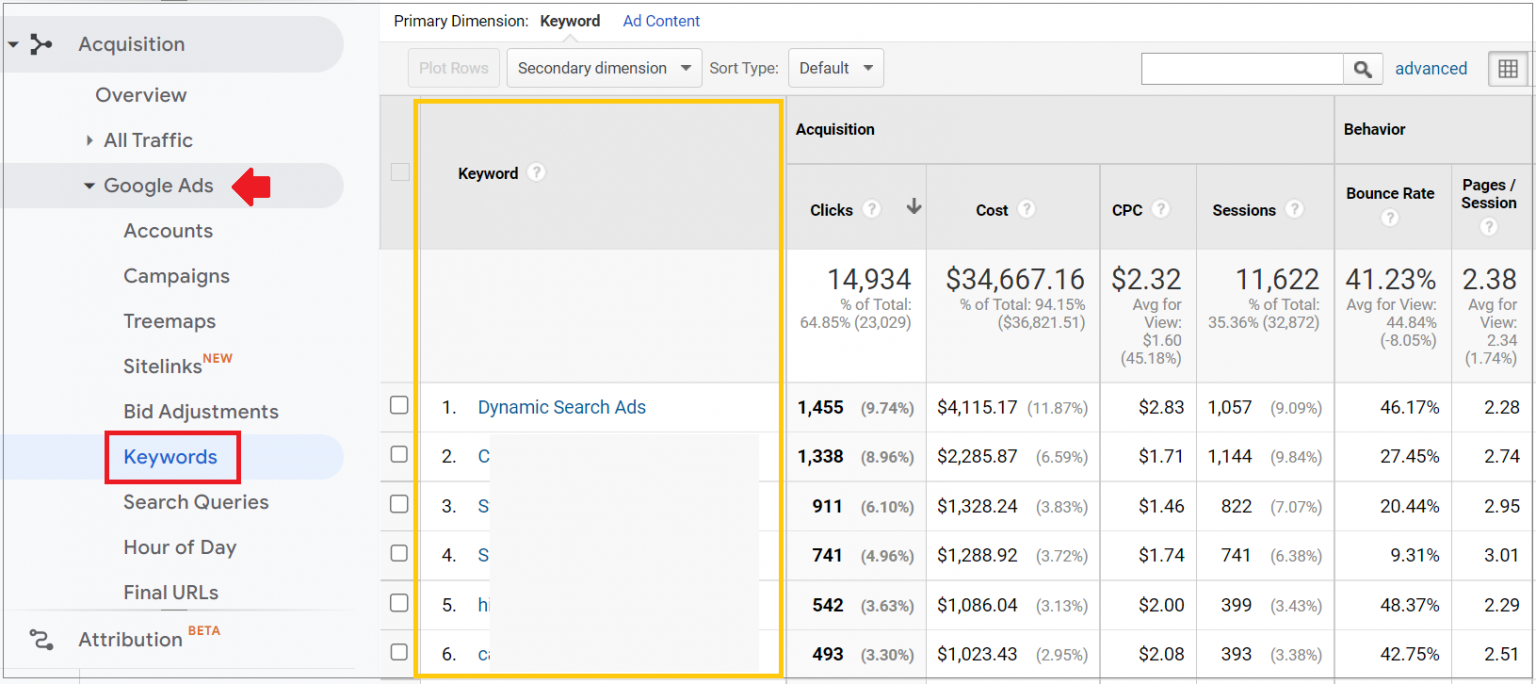
Task: Click the Acquisition section icon in sidebar
Action: tap(40, 44)
